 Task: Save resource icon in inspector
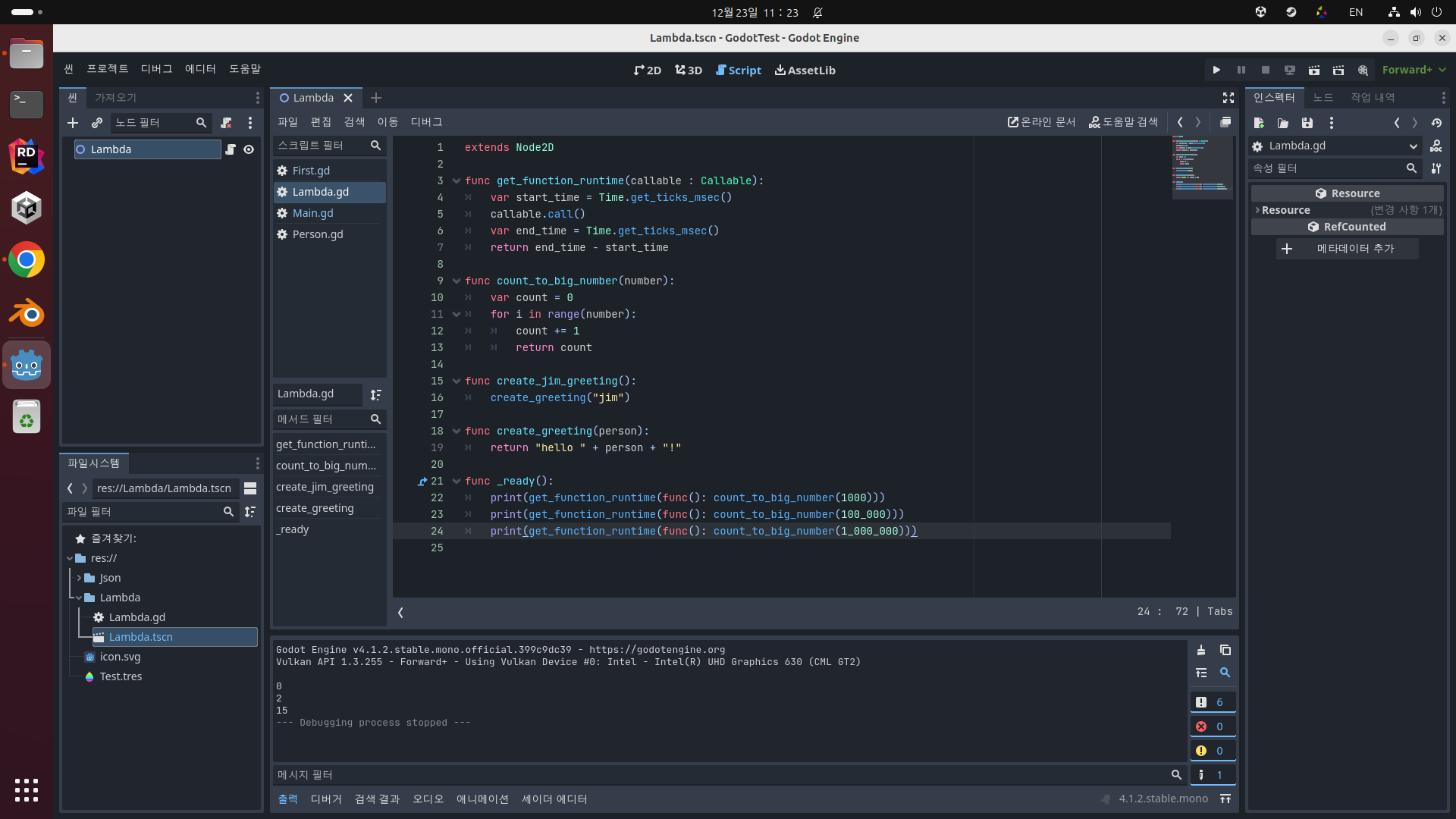(x=1307, y=123)
